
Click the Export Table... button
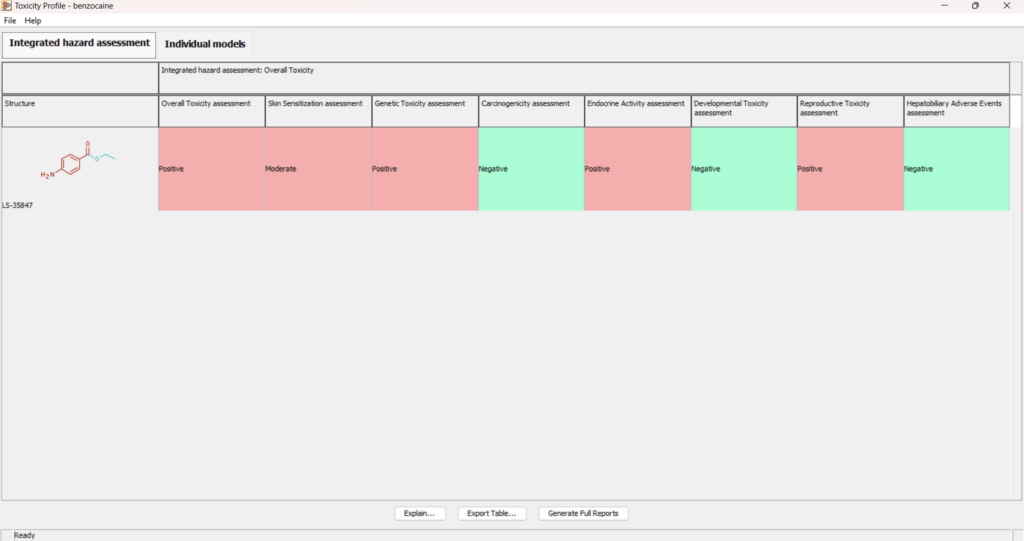[491, 513]
